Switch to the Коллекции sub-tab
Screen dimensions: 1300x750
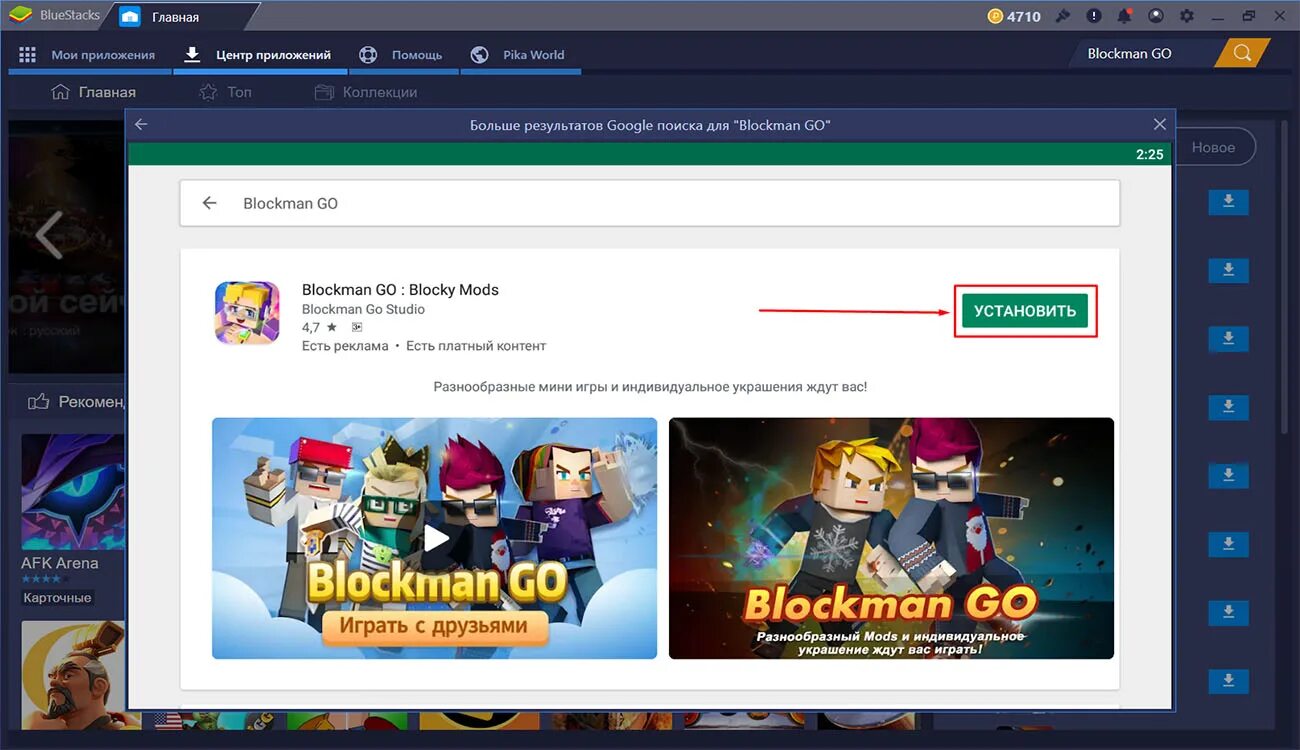point(366,92)
